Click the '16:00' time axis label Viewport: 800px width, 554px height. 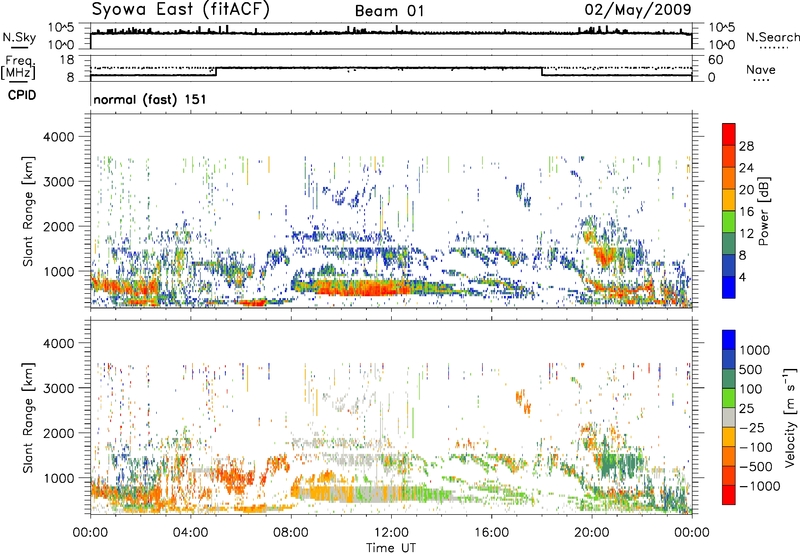pos(491,533)
